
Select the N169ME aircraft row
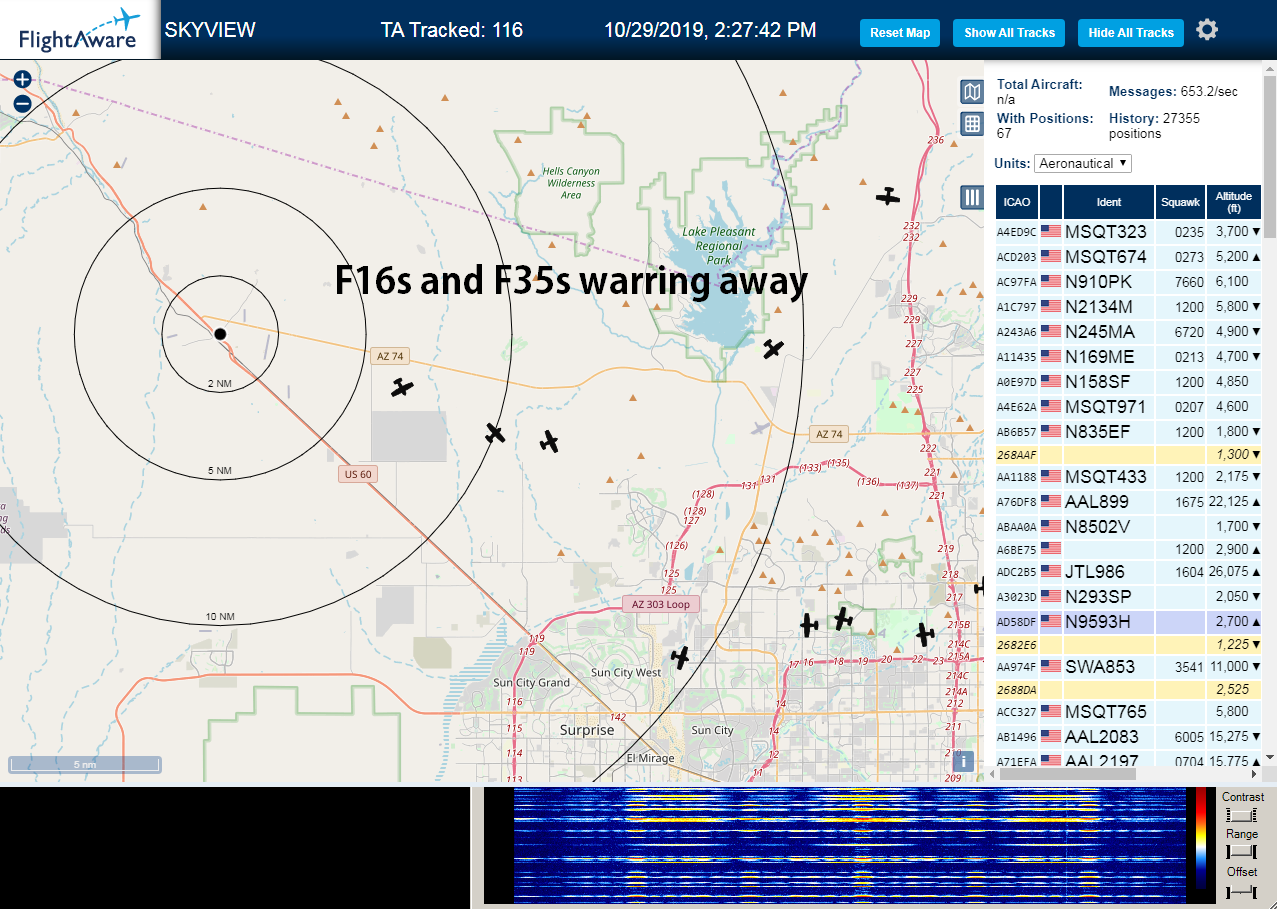pos(1129,356)
